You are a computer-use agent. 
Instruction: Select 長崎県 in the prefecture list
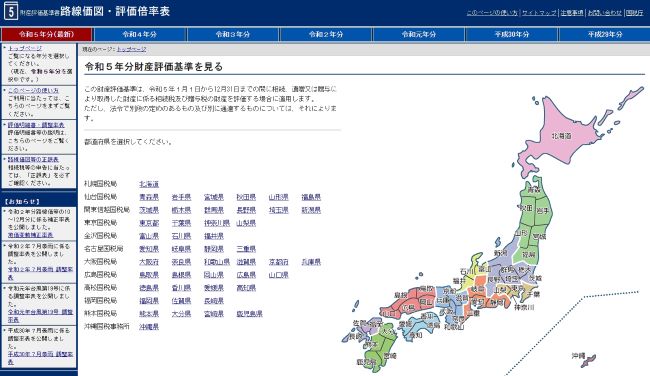(214, 301)
